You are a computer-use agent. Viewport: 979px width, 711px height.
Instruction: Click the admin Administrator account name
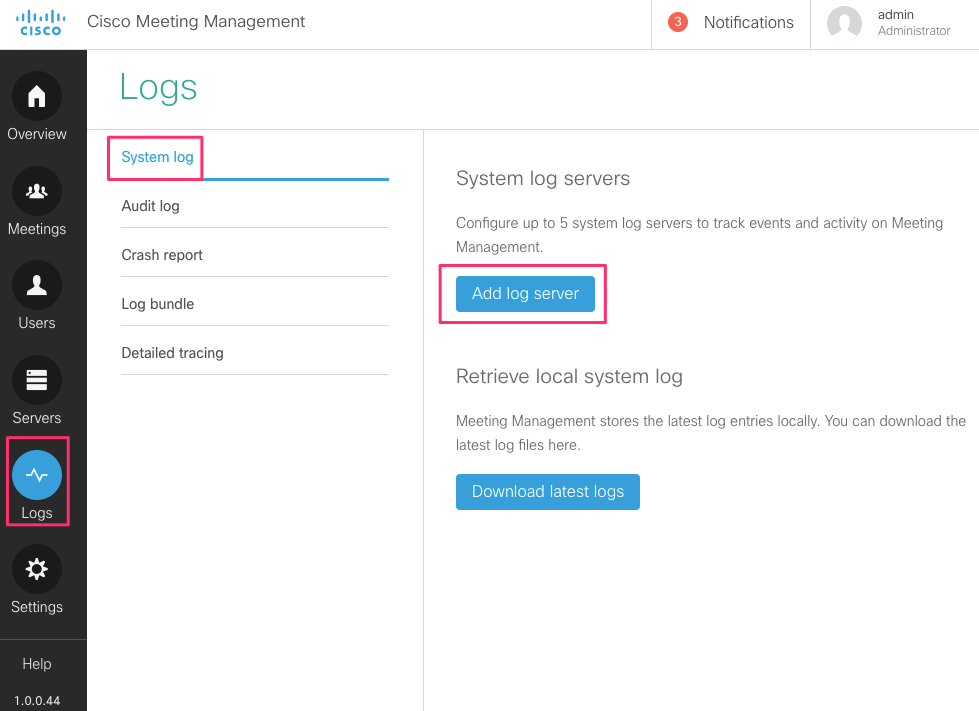click(914, 22)
